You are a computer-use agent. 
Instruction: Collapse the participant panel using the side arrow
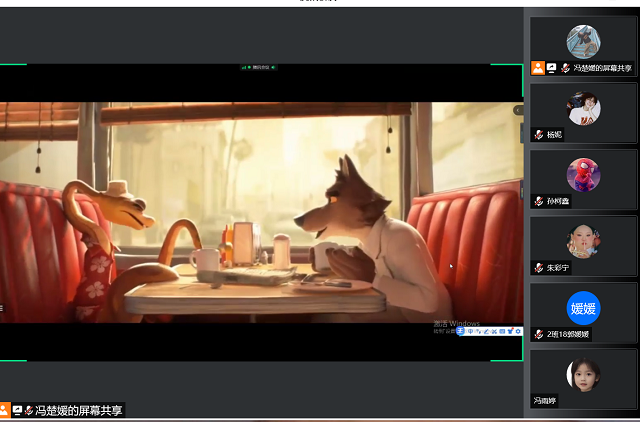click(x=518, y=110)
